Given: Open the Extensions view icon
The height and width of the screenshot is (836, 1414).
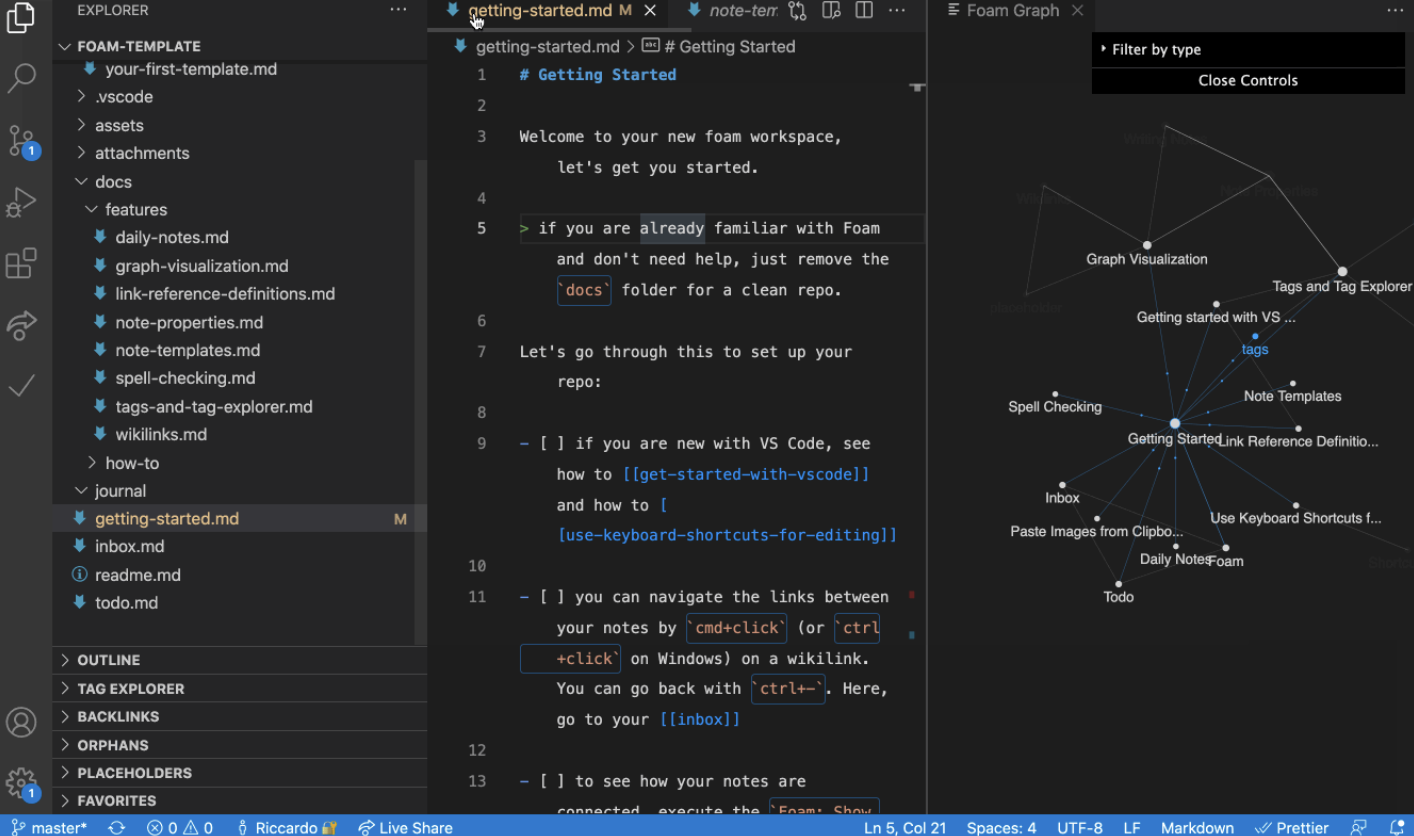Looking at the screenshot, I should [x=21, y=264].
